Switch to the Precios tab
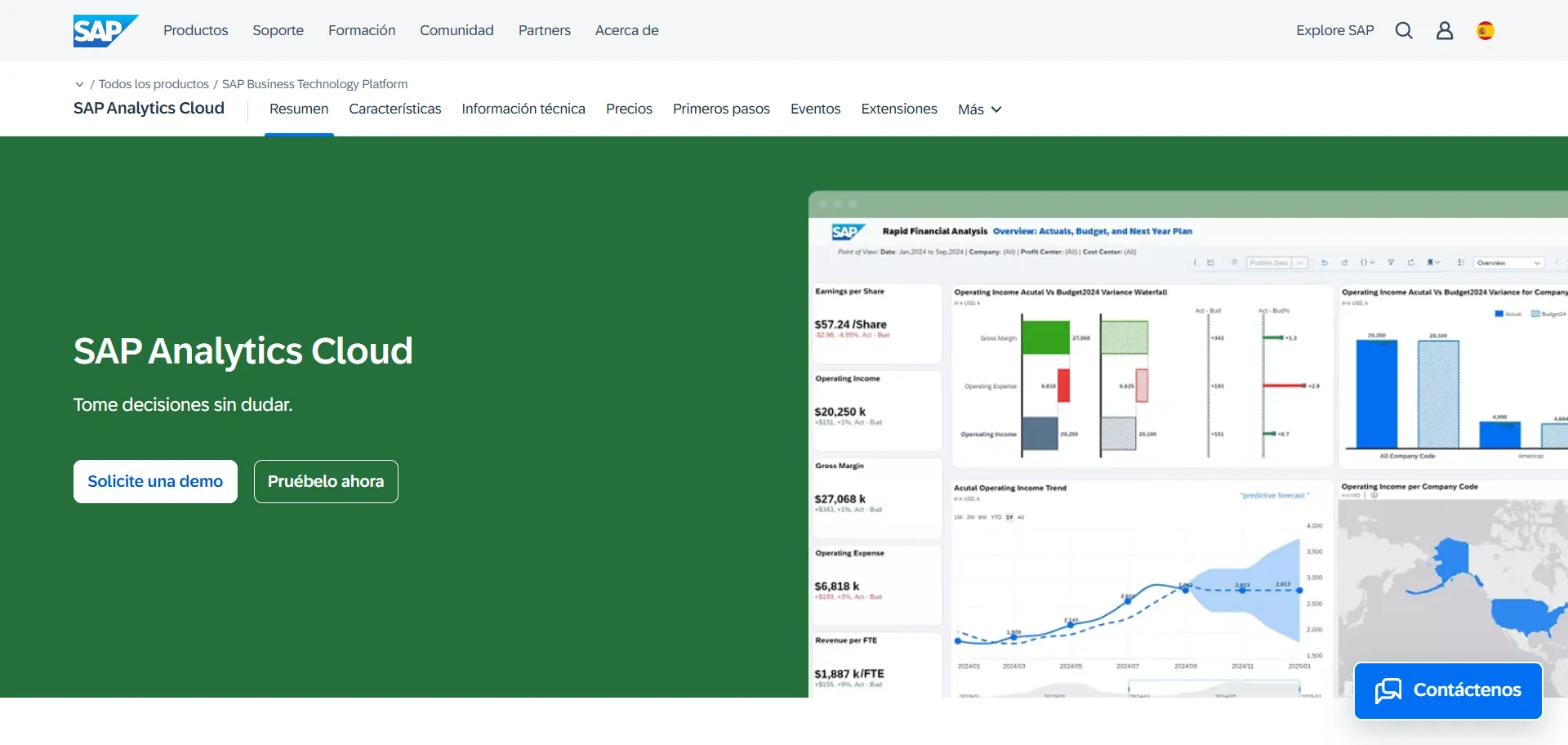Image resolution: width=1568 pixels, height=745 pixels. [629, 109]
